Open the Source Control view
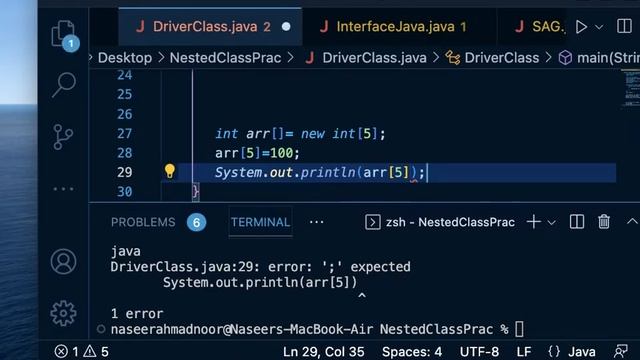640x360 pixels. click(x=63, y=137)
